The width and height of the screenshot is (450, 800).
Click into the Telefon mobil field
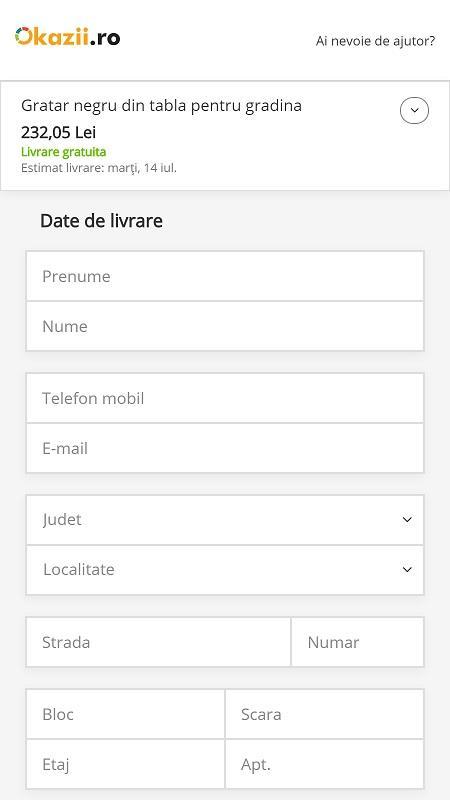click(225, 398)
